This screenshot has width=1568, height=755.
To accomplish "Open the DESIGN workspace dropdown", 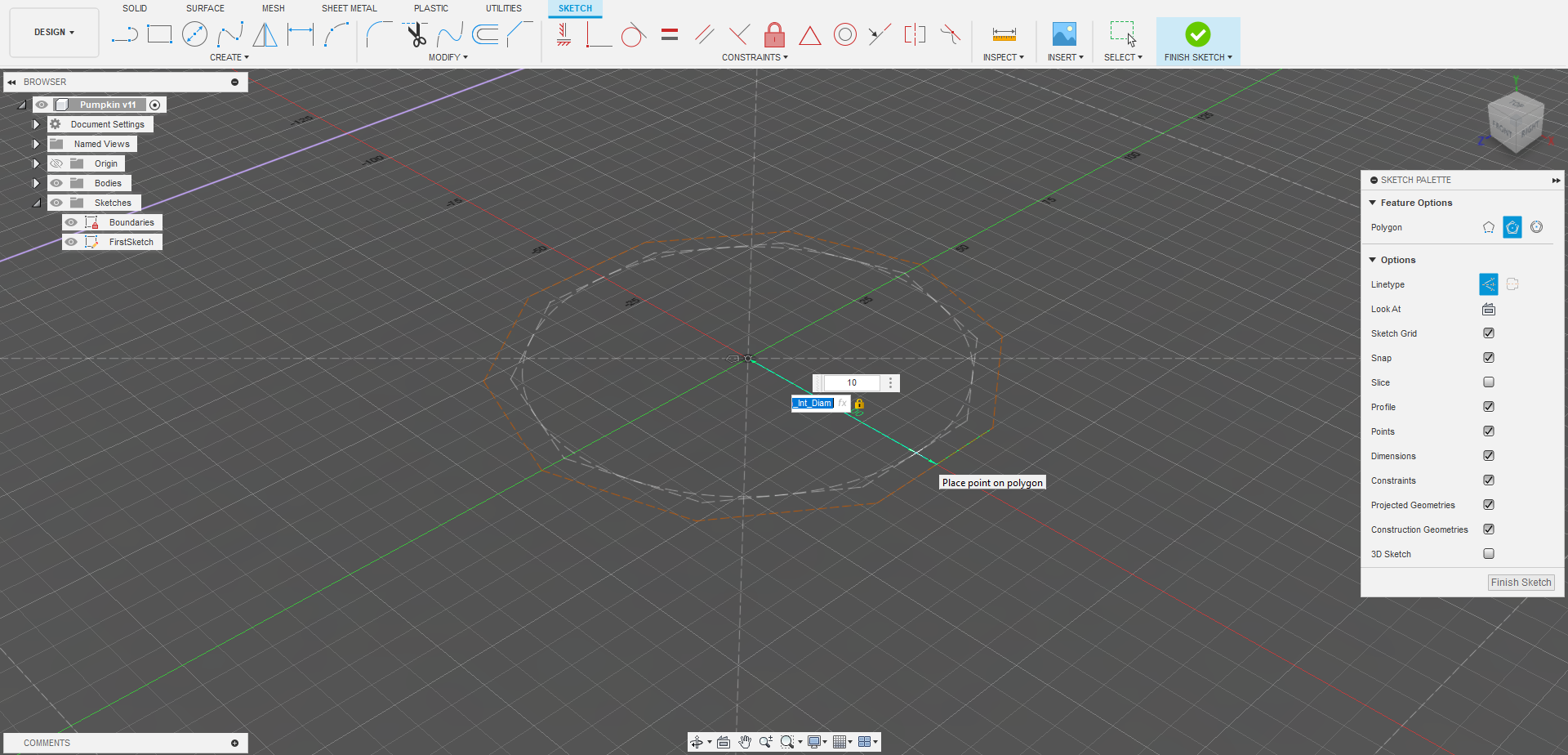I will point(54,33).
